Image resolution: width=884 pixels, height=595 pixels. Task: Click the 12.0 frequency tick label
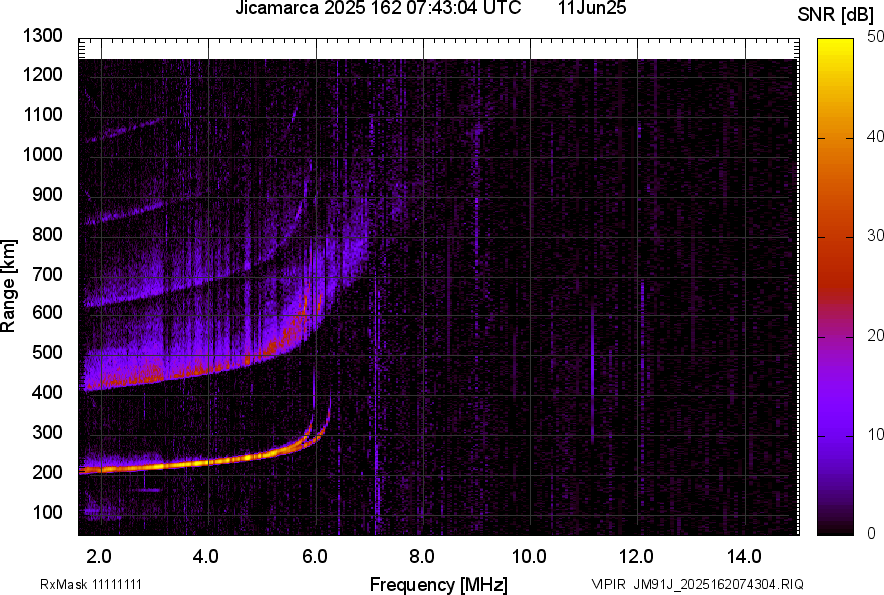636,557
